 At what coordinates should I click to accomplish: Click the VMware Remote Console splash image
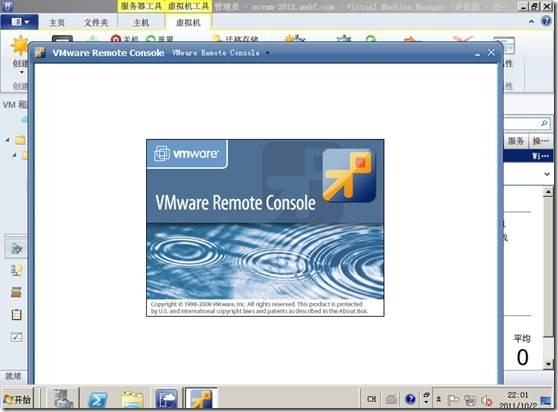265,228
